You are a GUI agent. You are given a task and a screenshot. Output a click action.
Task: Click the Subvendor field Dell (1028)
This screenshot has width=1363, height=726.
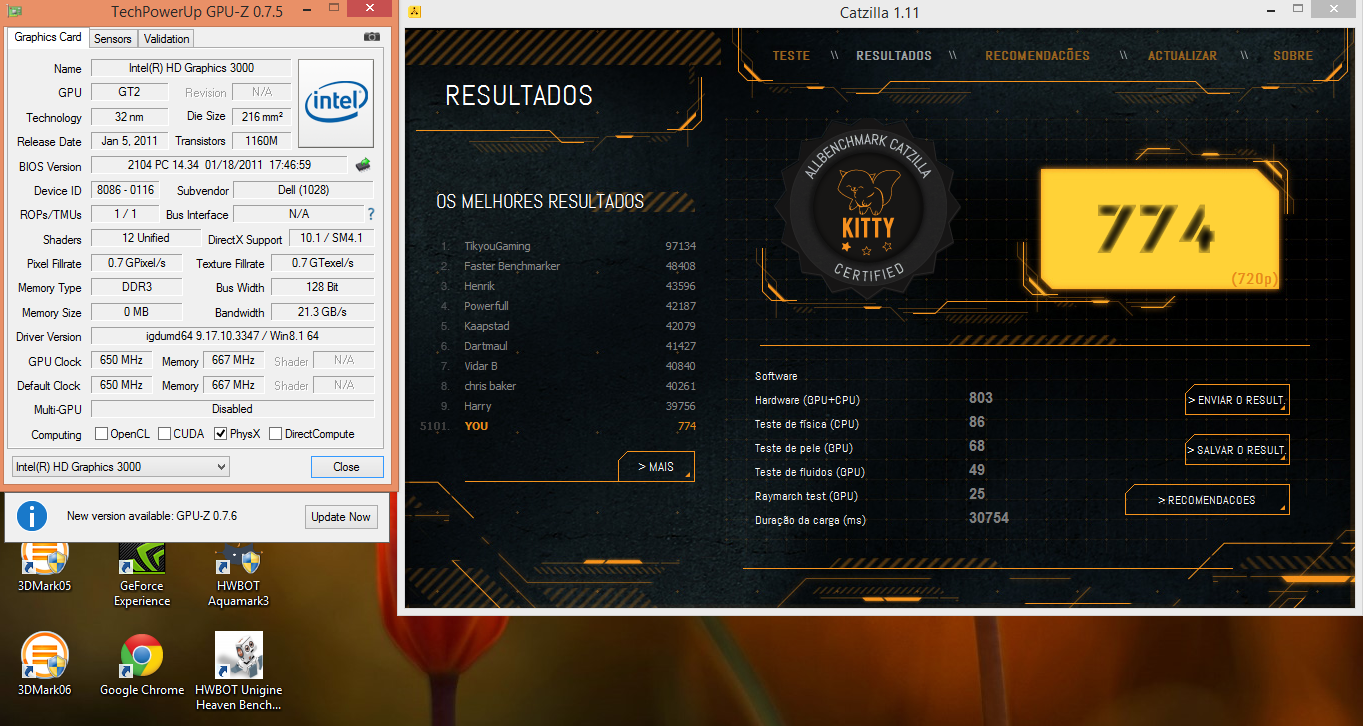click(303, 190)
